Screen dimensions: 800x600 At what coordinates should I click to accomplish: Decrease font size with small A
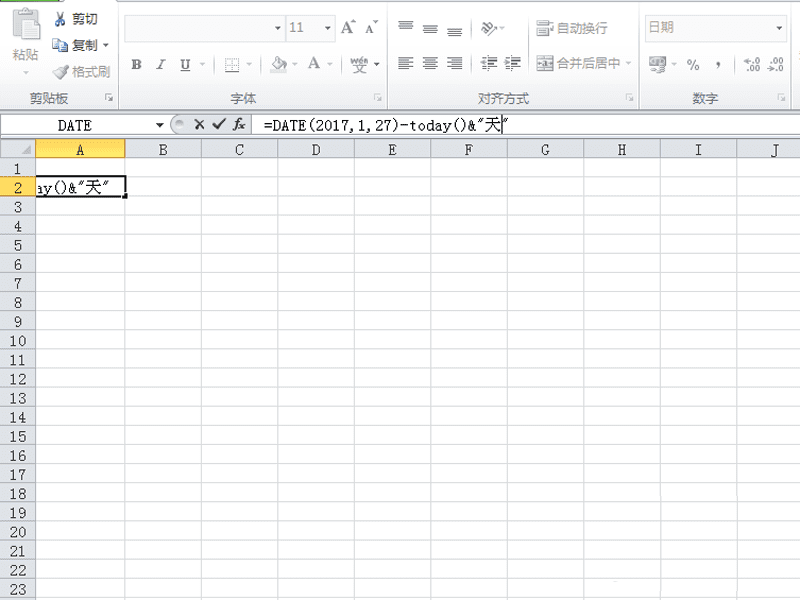(x=371, y=27)
